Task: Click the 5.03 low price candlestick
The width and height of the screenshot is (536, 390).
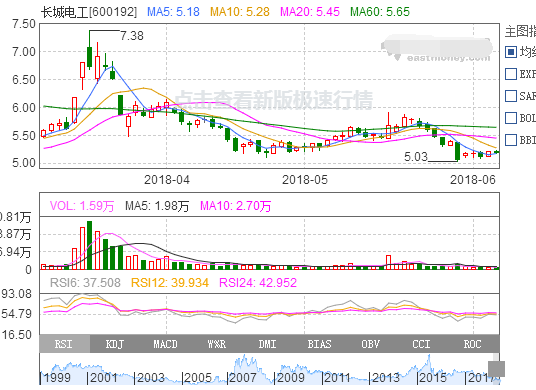Action: [457, 151]
